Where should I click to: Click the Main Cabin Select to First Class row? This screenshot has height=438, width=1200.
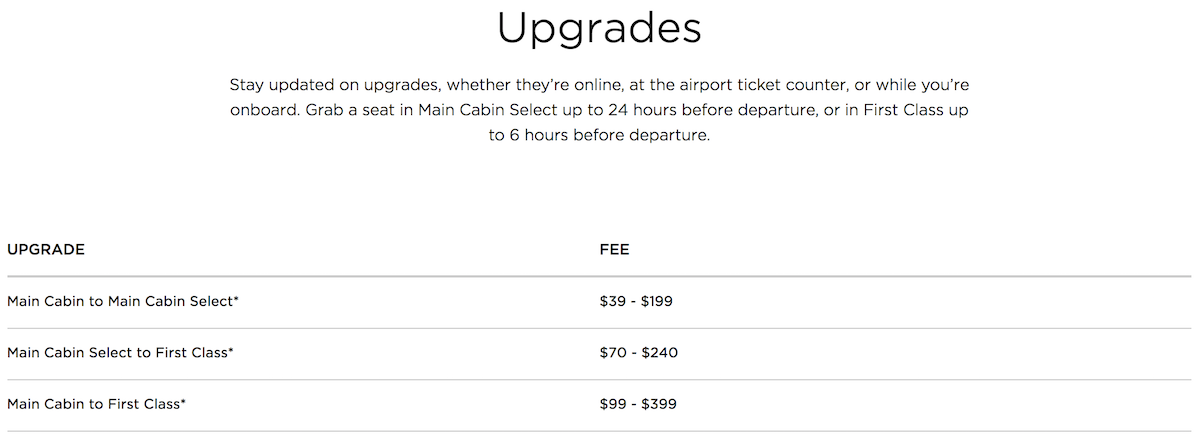pyautogui.click(x=599, y=353)
